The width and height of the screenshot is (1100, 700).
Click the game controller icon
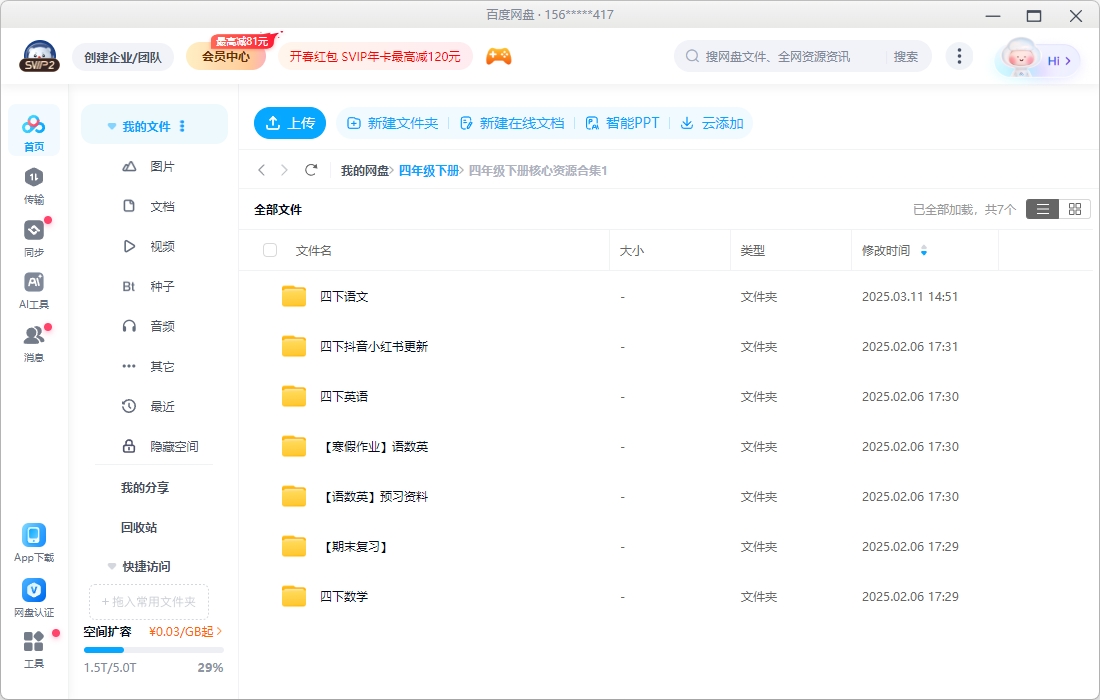click(499, 56)
